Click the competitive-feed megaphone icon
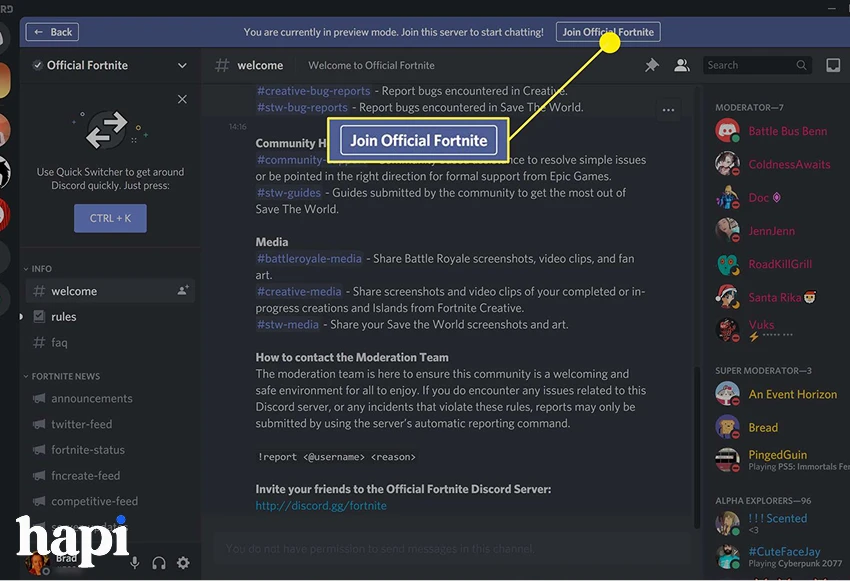This screenshot has width=850, height=581. 39,501
